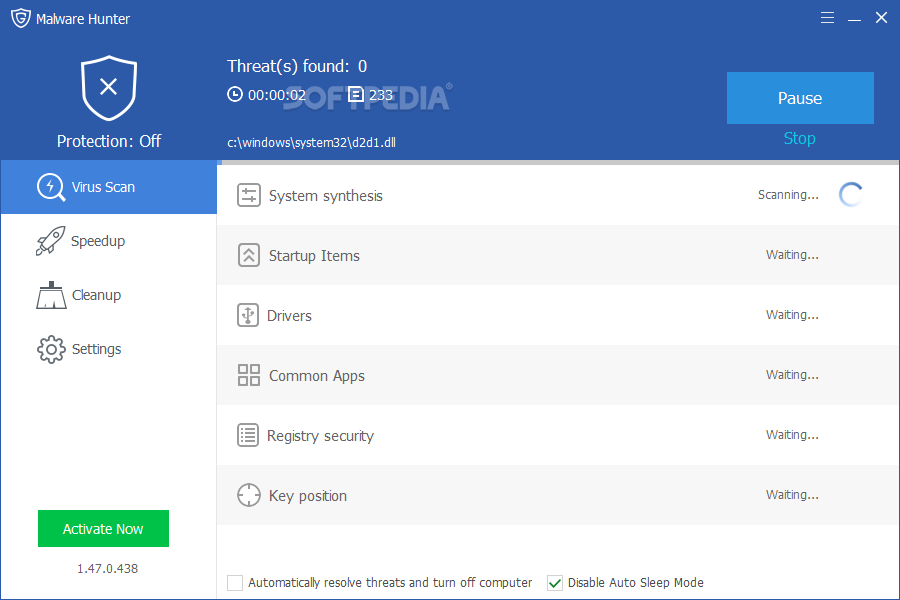
Task: Open the Settings section
Action: [109, 349]
